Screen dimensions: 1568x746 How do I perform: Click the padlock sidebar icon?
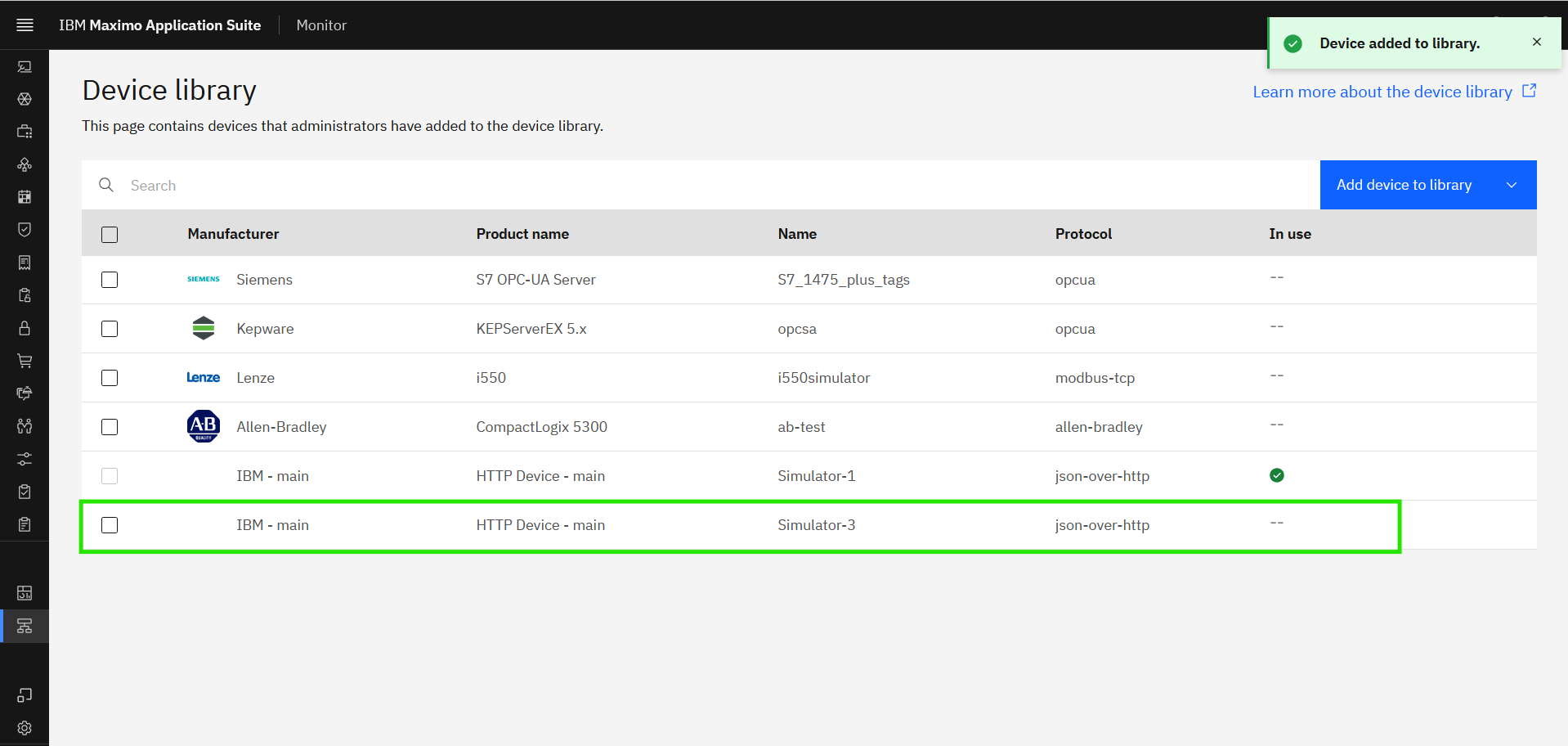pos(25,328)
